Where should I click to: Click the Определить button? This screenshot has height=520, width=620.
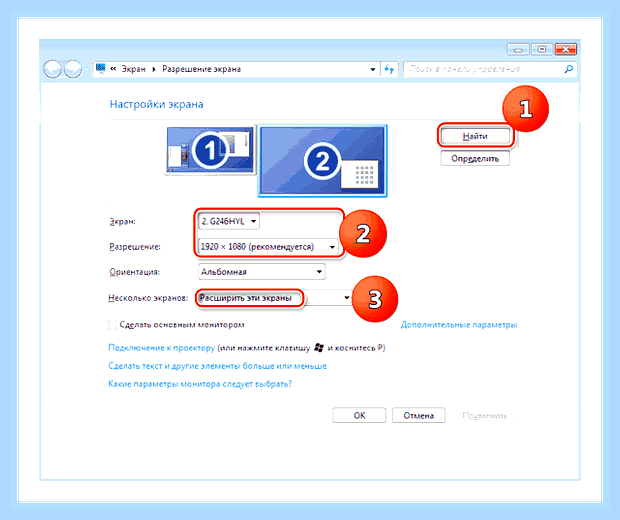[475, 159]
